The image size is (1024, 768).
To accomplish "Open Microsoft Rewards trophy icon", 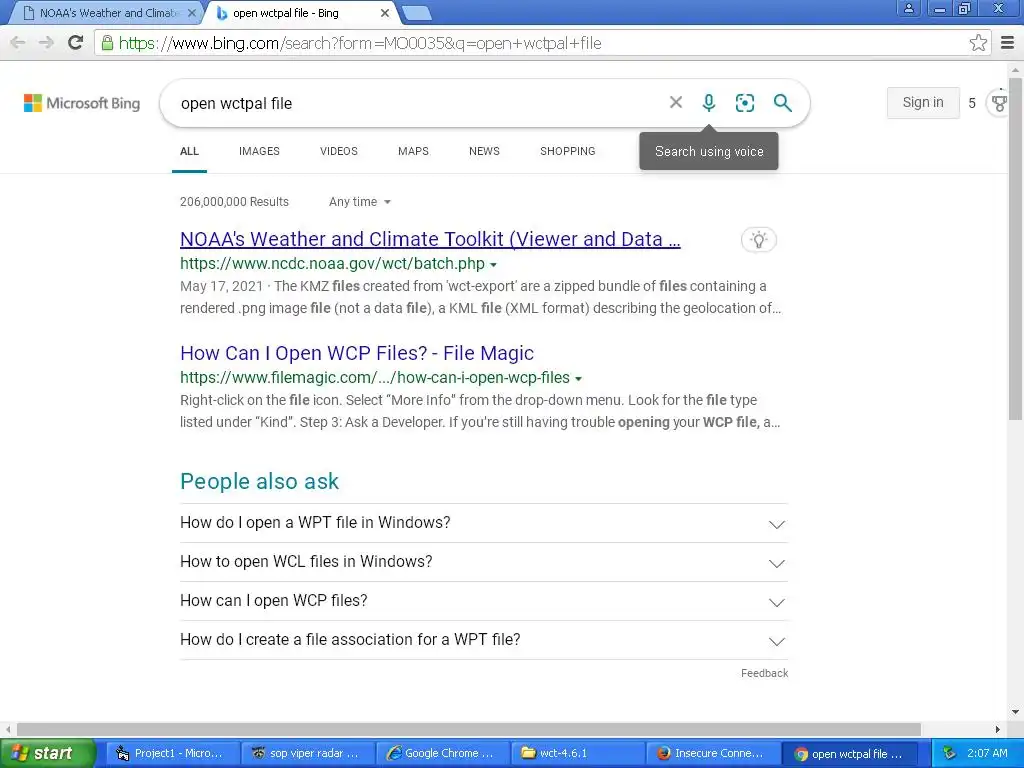I will coord(999,103).
